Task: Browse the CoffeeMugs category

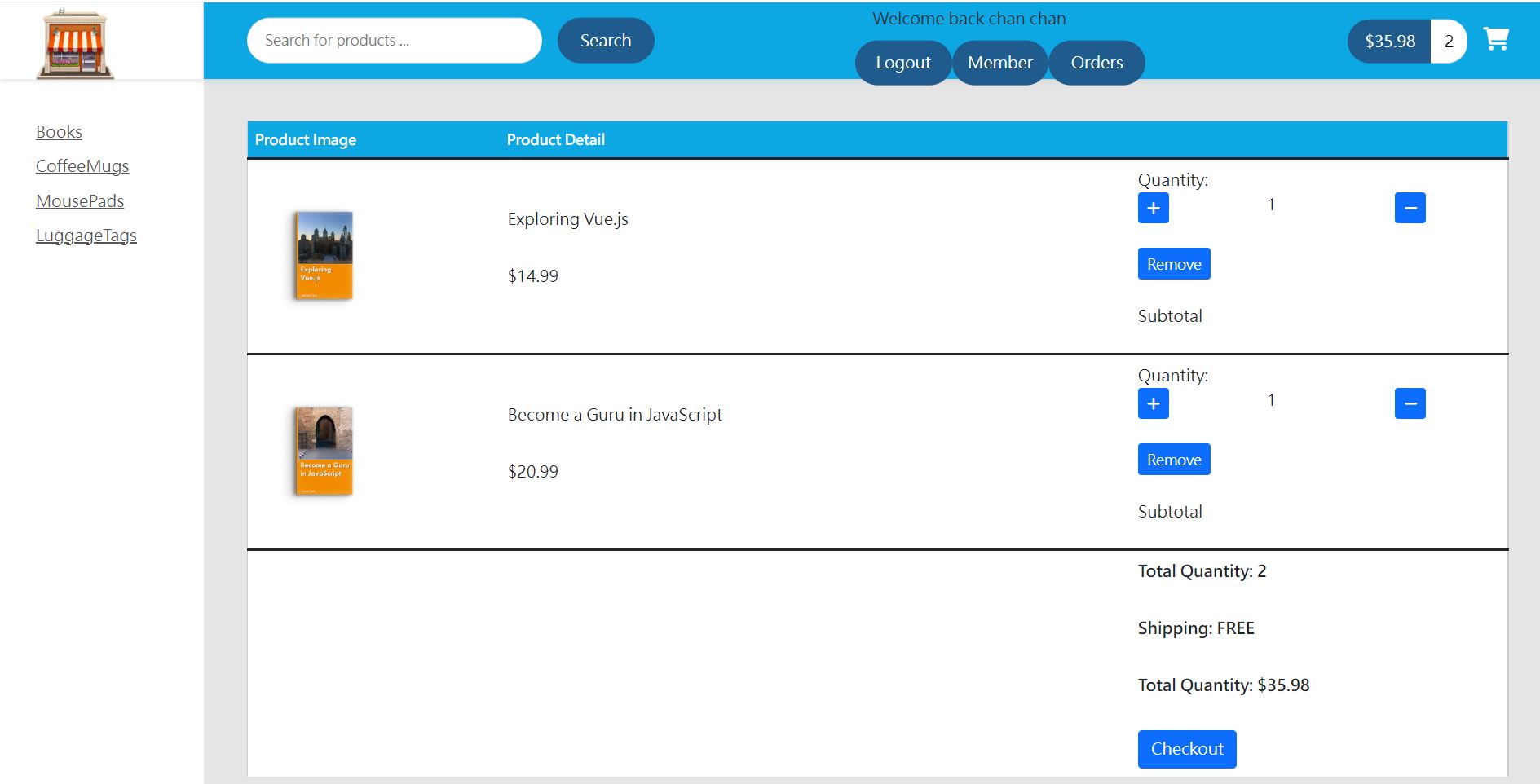Action: pyautogui.click(x=82, y=166)
